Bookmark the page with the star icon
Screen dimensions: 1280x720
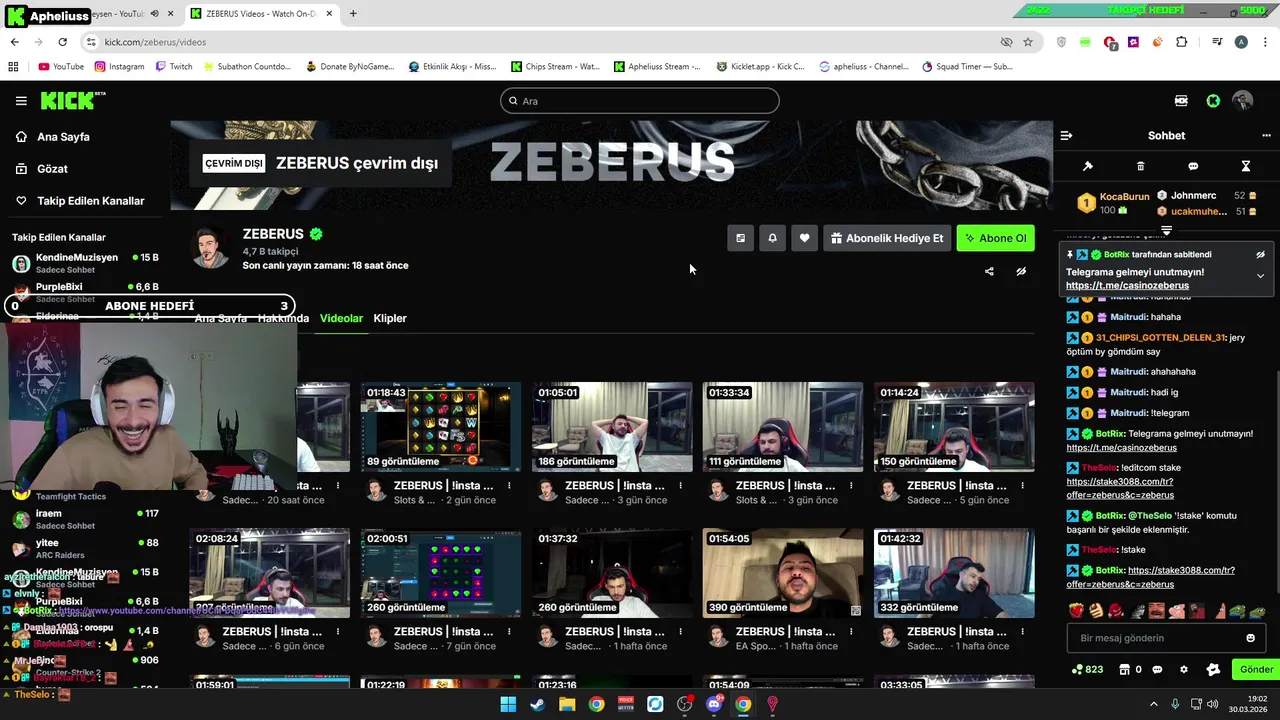click(1028, 42)
